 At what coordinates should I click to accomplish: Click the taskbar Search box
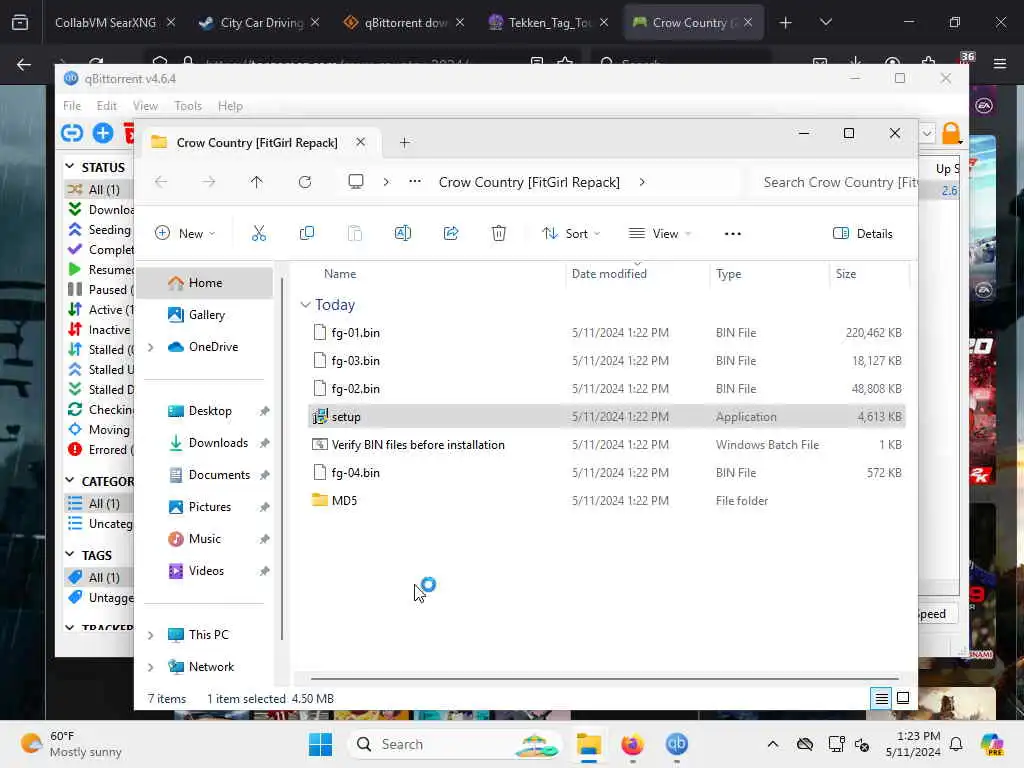coord(455,744)
